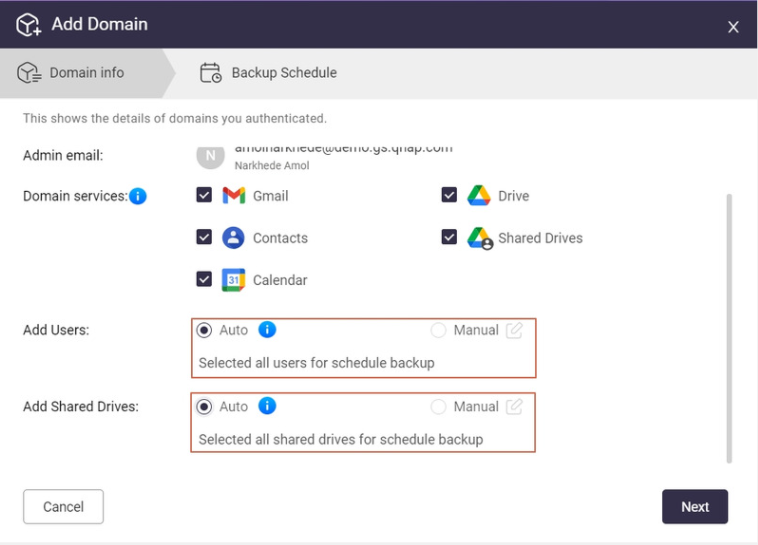Click the Google Drive icon
The image size is (758, 545).
(479, 196)
